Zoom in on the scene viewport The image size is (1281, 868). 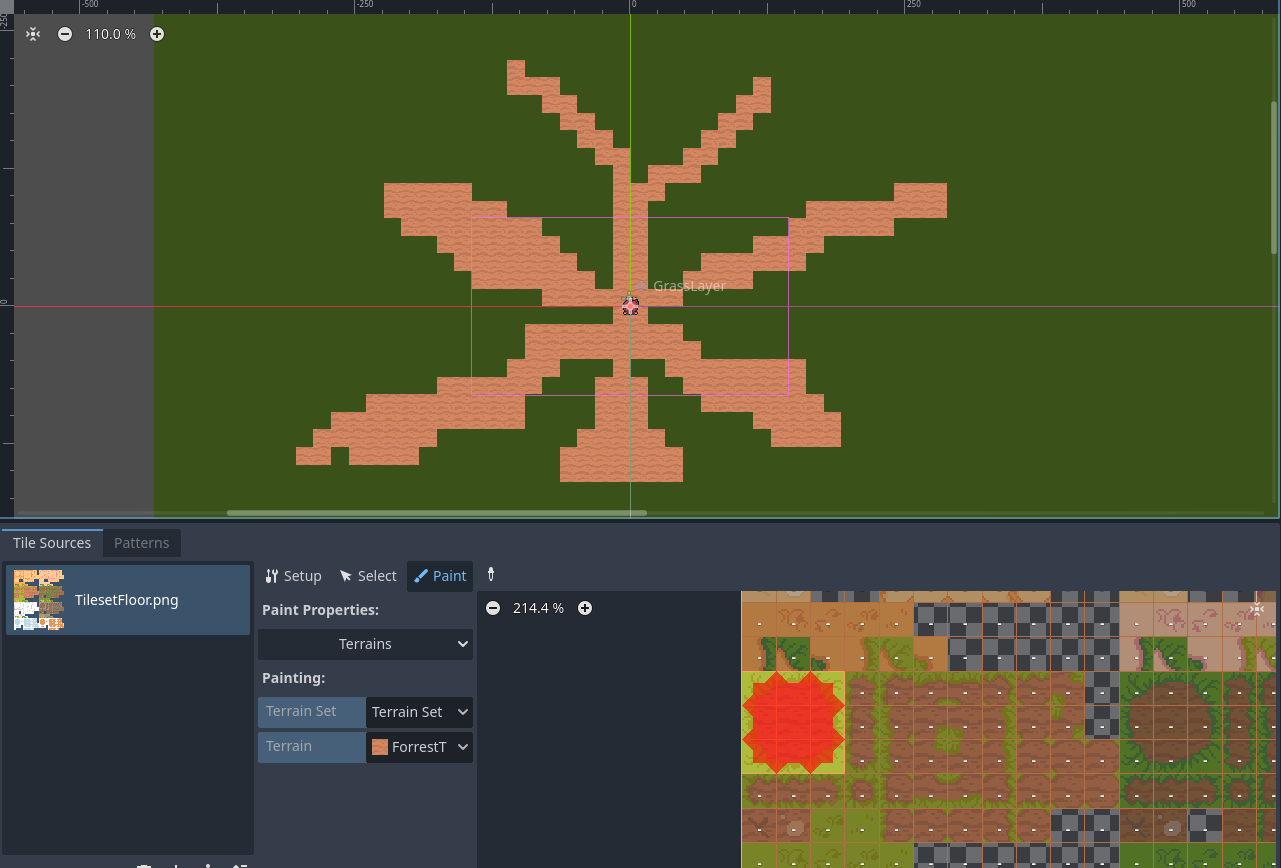tap(157, 34)
